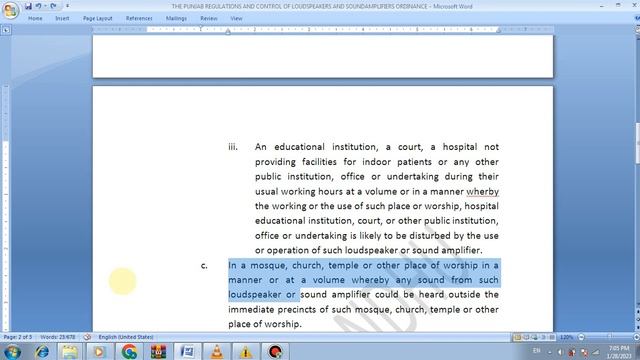Open the zoom dialog via 120% level

tap(567, 337)
